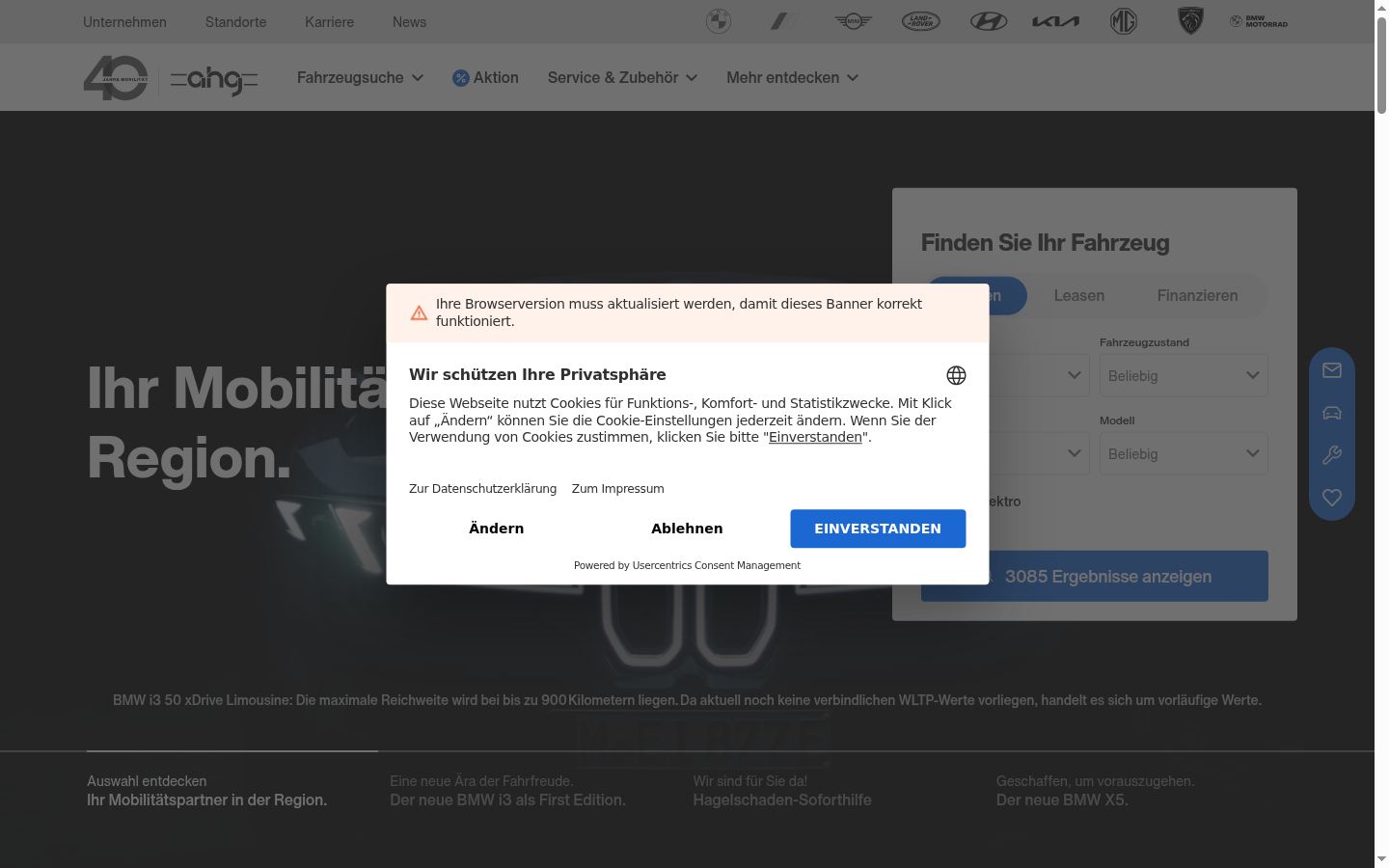Open favorites via heart icon
This screenshot has width=1389, height=868.
pos(1332,498)
